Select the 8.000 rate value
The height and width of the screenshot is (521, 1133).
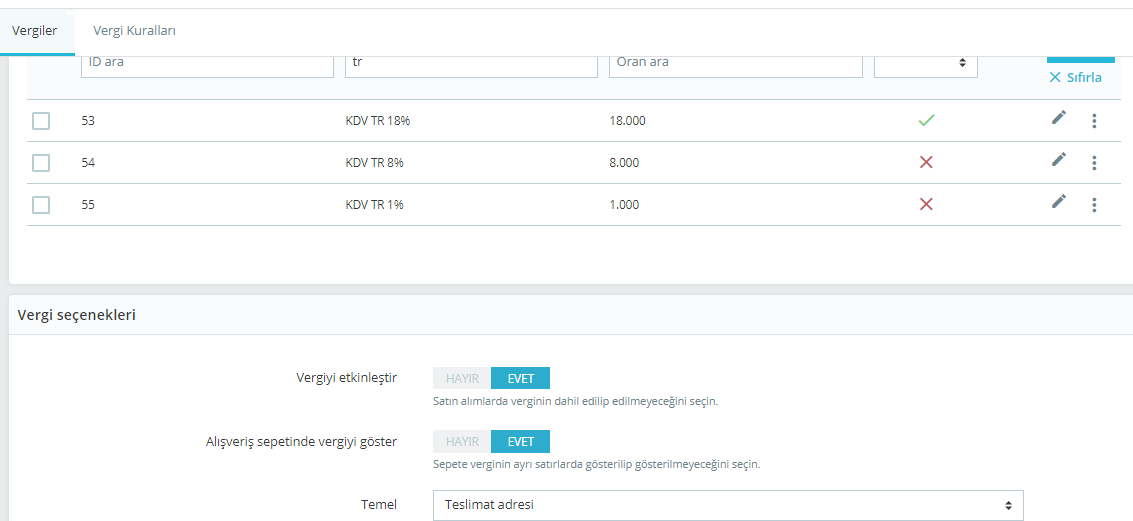[624, 163]
